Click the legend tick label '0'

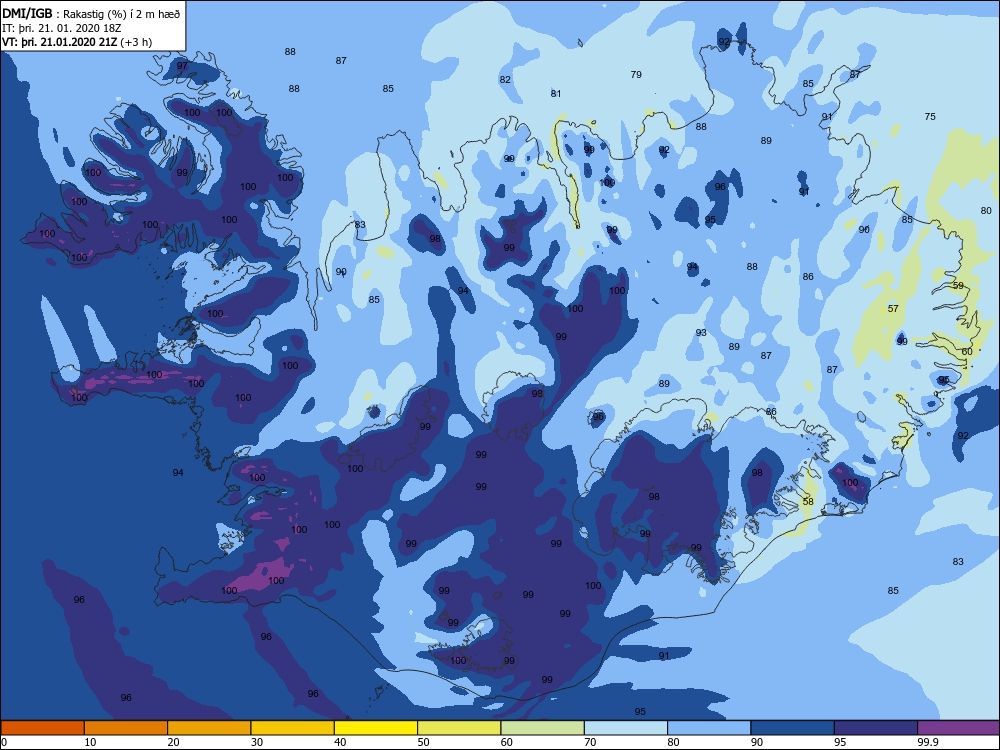coord(4,742)
